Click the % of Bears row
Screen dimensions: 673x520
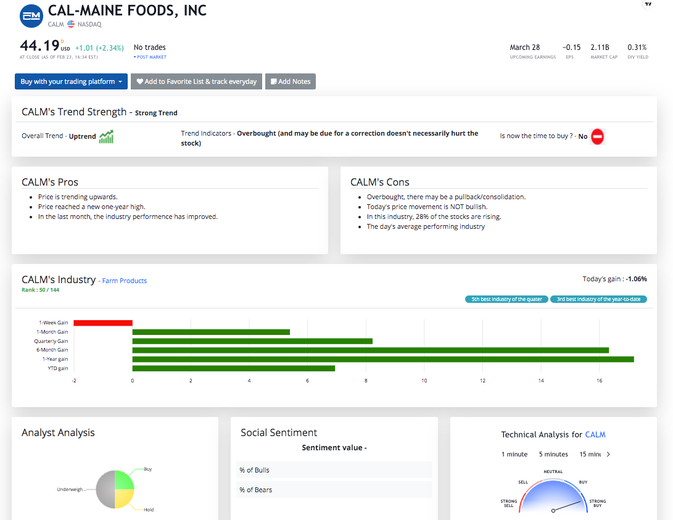(334, 490)
